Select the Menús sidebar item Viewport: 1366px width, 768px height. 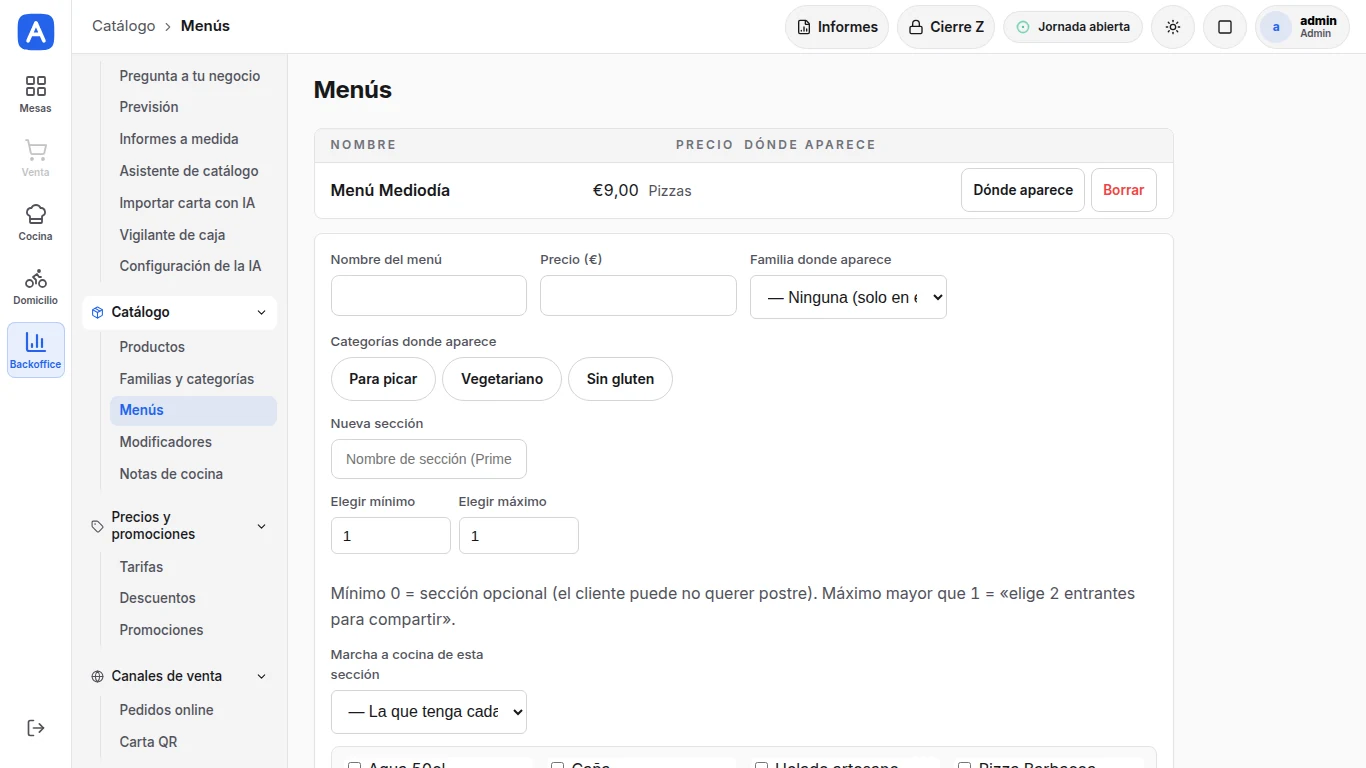tap(193, 410)
